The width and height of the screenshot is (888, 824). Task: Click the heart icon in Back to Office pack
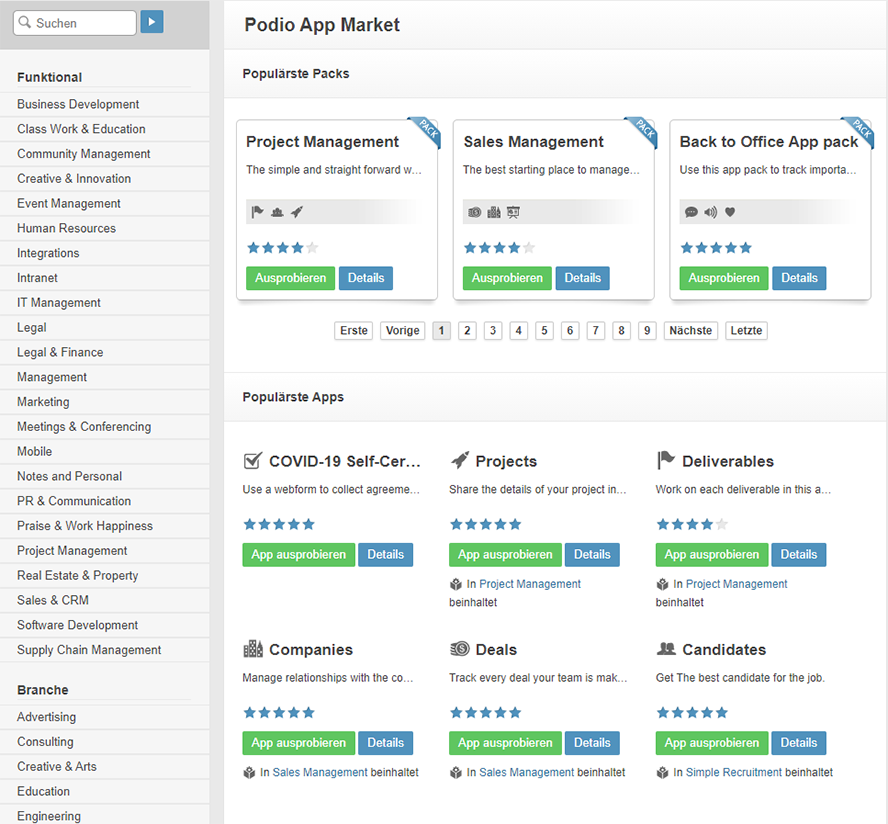click(x=730, y=212)
